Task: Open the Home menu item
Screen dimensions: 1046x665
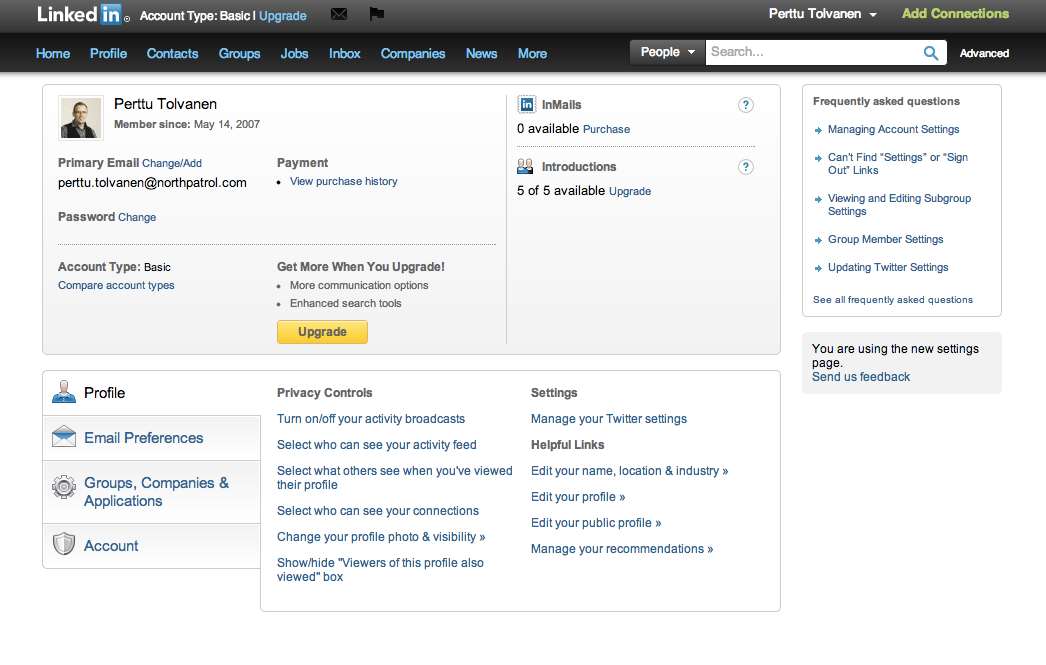Action: pyautogui.click(x=53, y=53)
